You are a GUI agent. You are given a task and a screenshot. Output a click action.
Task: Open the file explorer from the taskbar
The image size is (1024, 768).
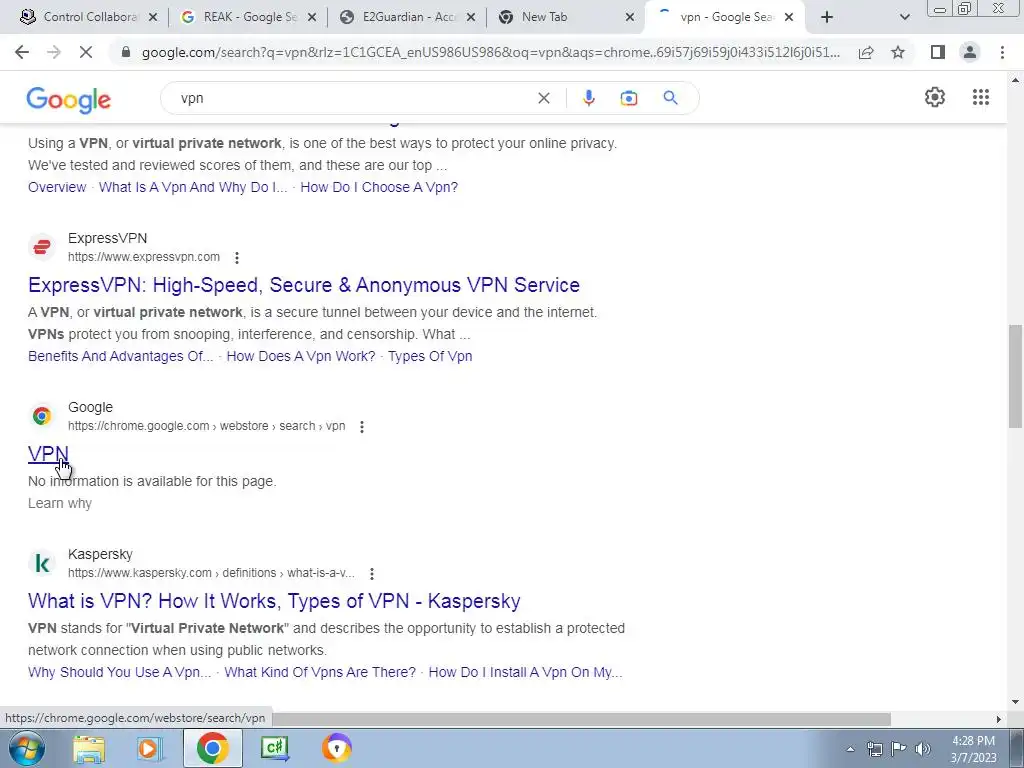[89, 748]
